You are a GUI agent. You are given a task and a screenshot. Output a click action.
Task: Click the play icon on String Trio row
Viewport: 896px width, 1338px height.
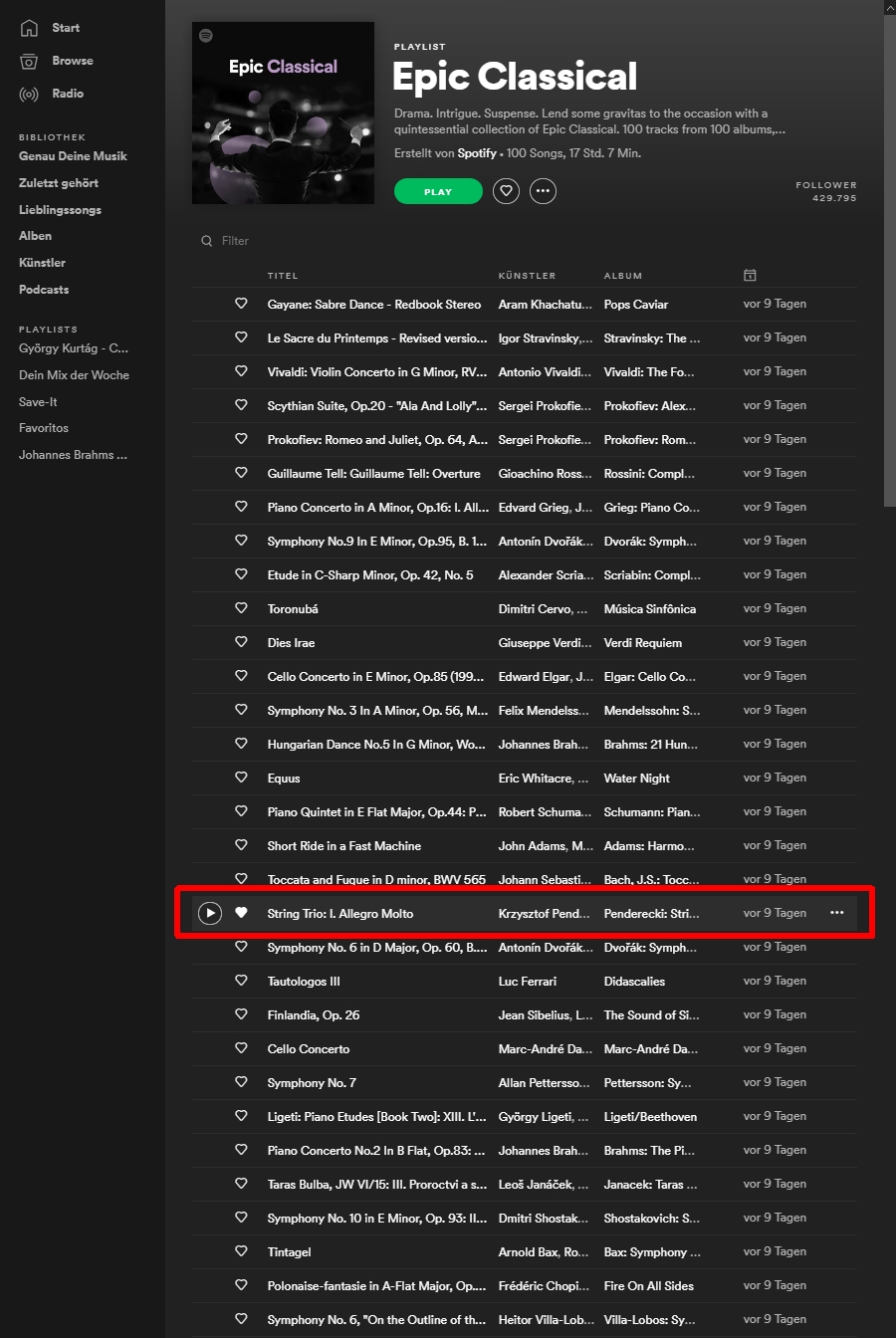click(x=209, y=913)
